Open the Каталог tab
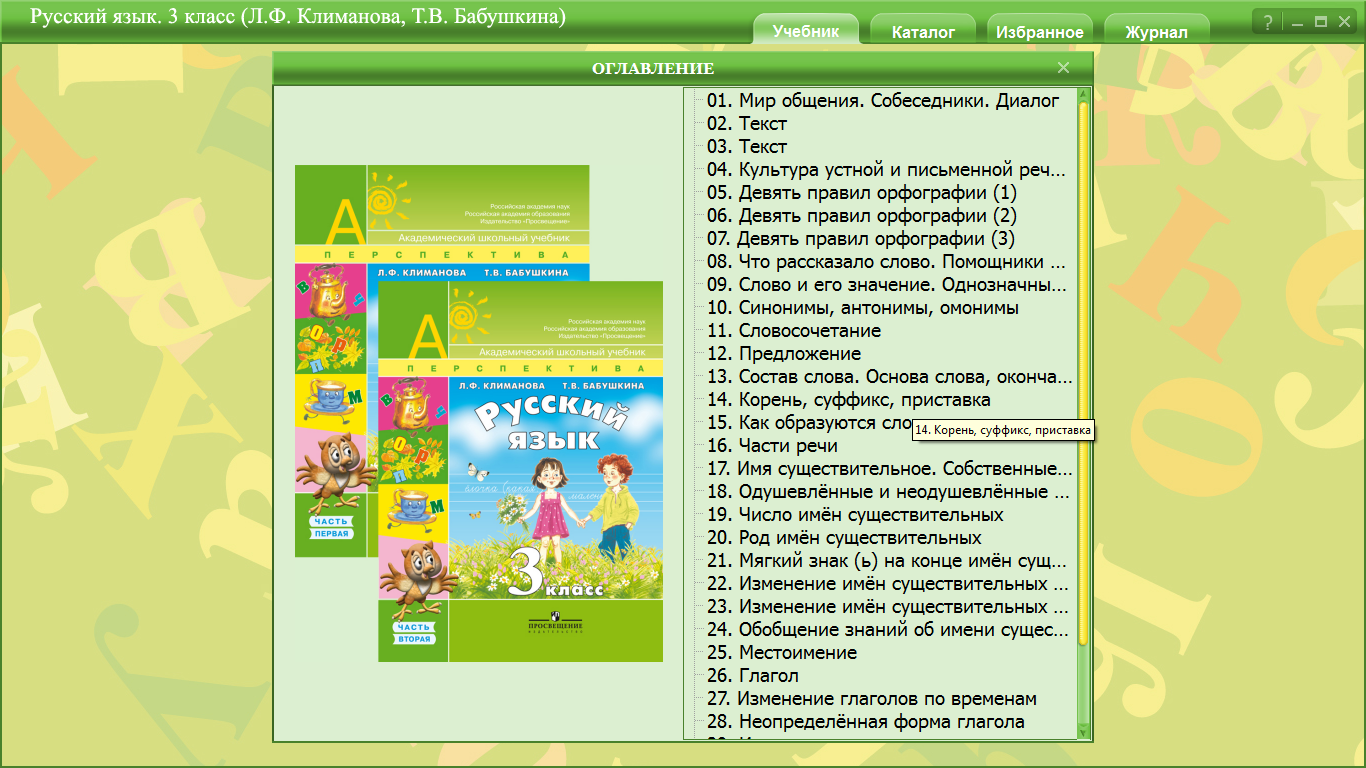The image size is (1366, 768). [923, 31]
